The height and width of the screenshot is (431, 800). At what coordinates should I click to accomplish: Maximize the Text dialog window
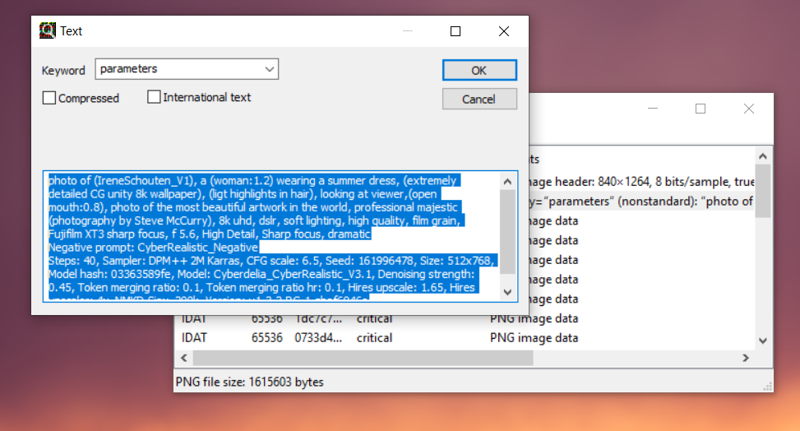pos(456,31)
